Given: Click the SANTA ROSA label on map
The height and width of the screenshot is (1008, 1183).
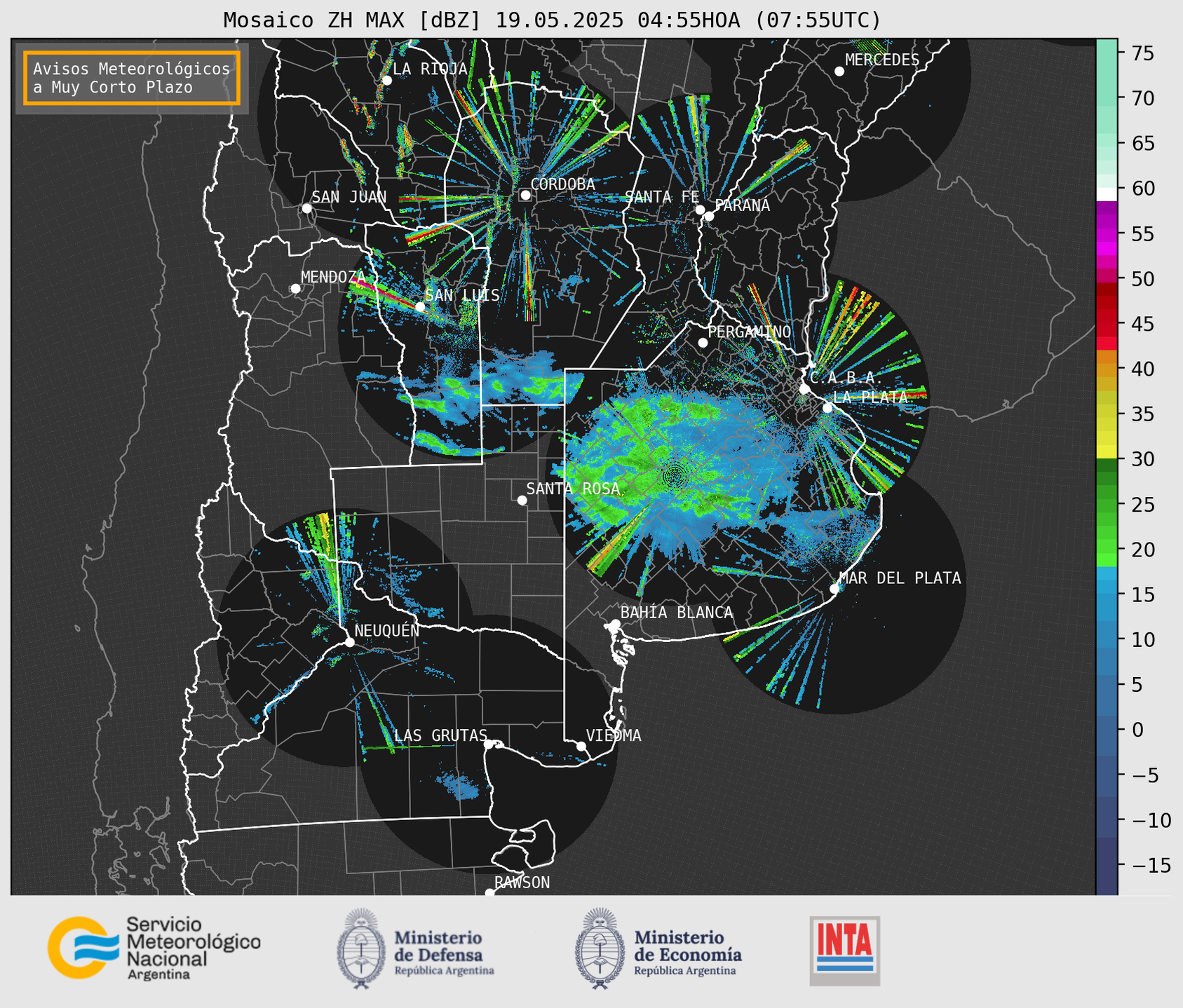Looking at the screenshot, I should 573,489.
